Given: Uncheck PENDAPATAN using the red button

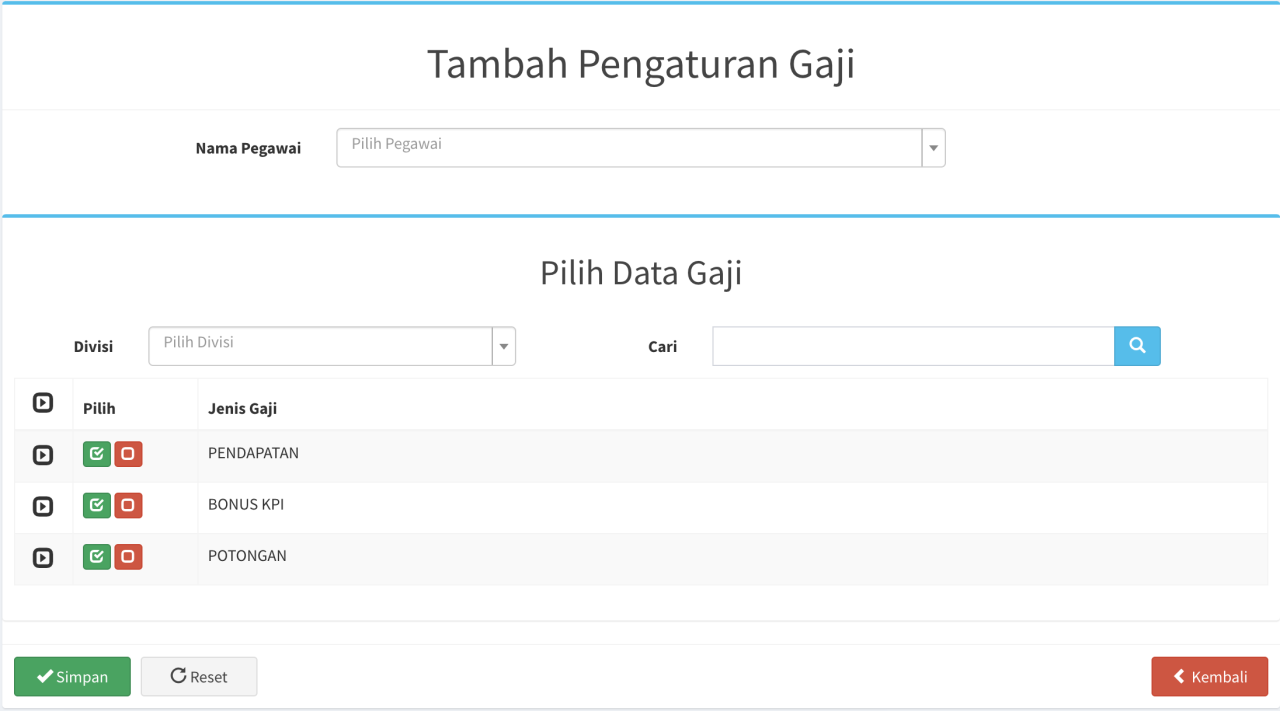Looking at the screenshot, I should (x=128, y=454).
